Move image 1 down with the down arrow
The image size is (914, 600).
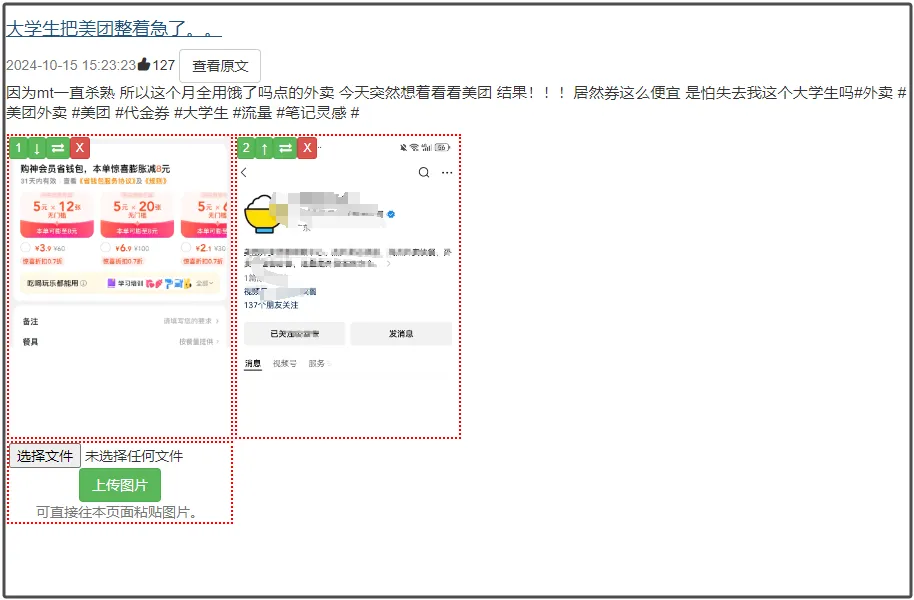click(37, 148)
